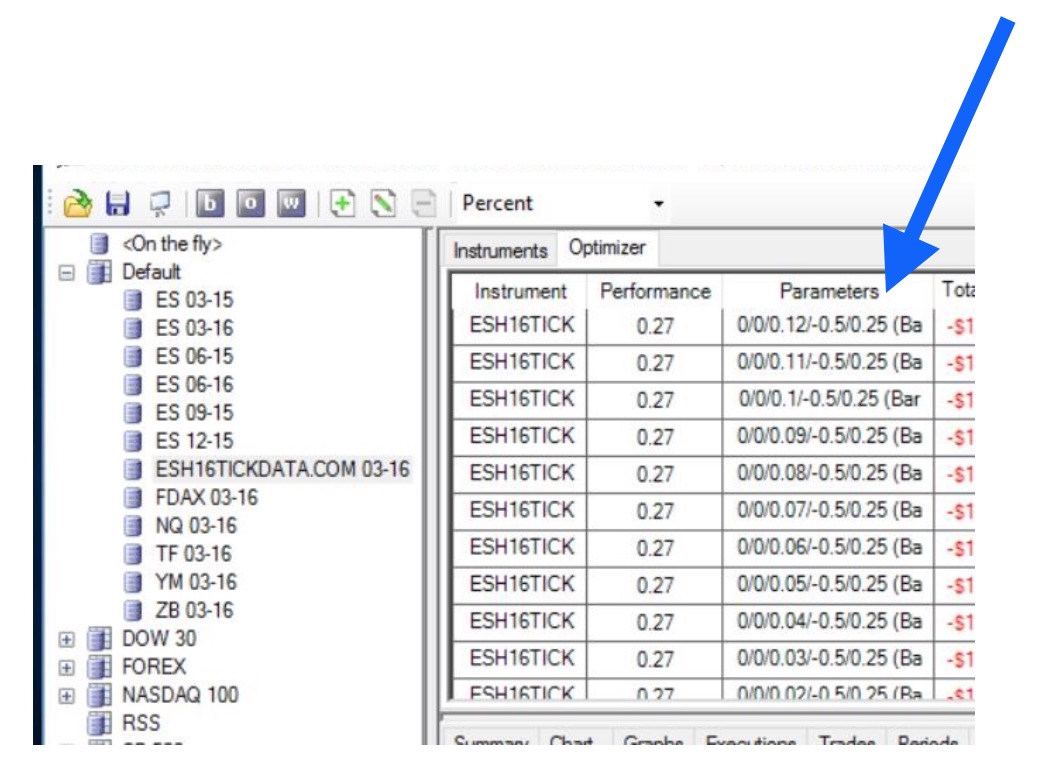Sort by the Parameters column header
1062x766 pixels.
click(x=828, y=292)
